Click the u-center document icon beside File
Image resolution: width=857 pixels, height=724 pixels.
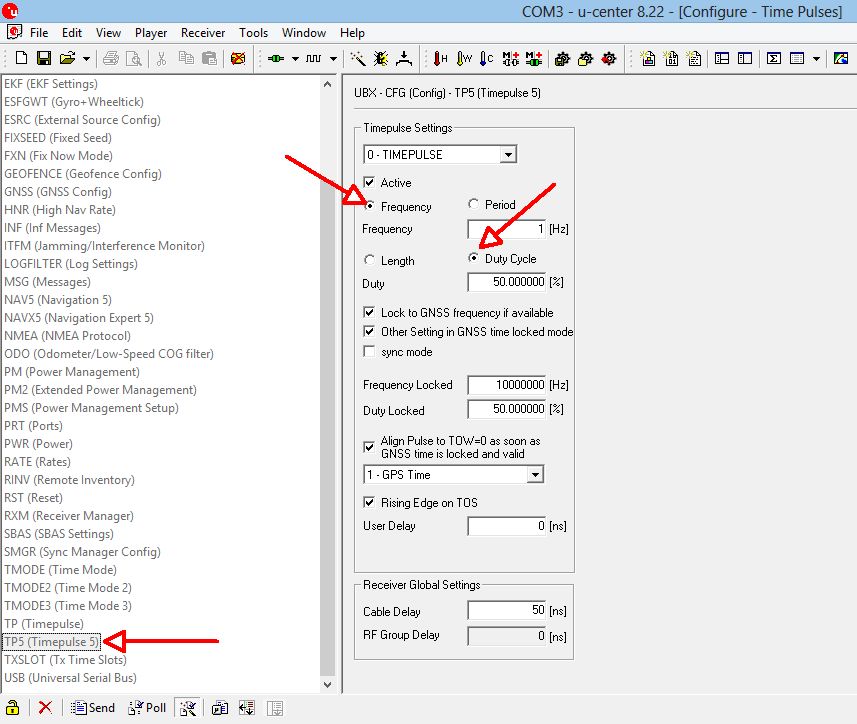[x=15, y=32]
